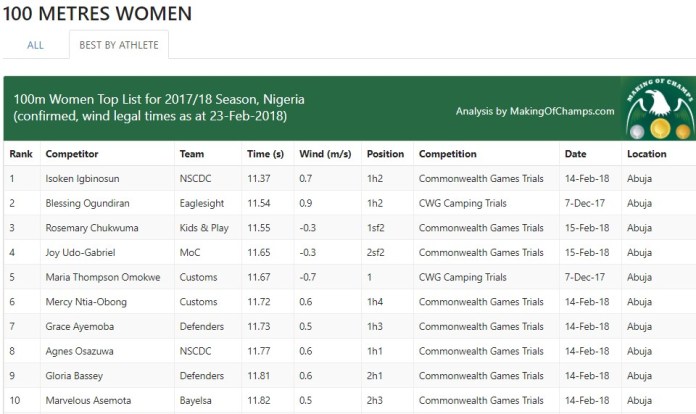Click the Wind (m/s) header

(326, 154)
